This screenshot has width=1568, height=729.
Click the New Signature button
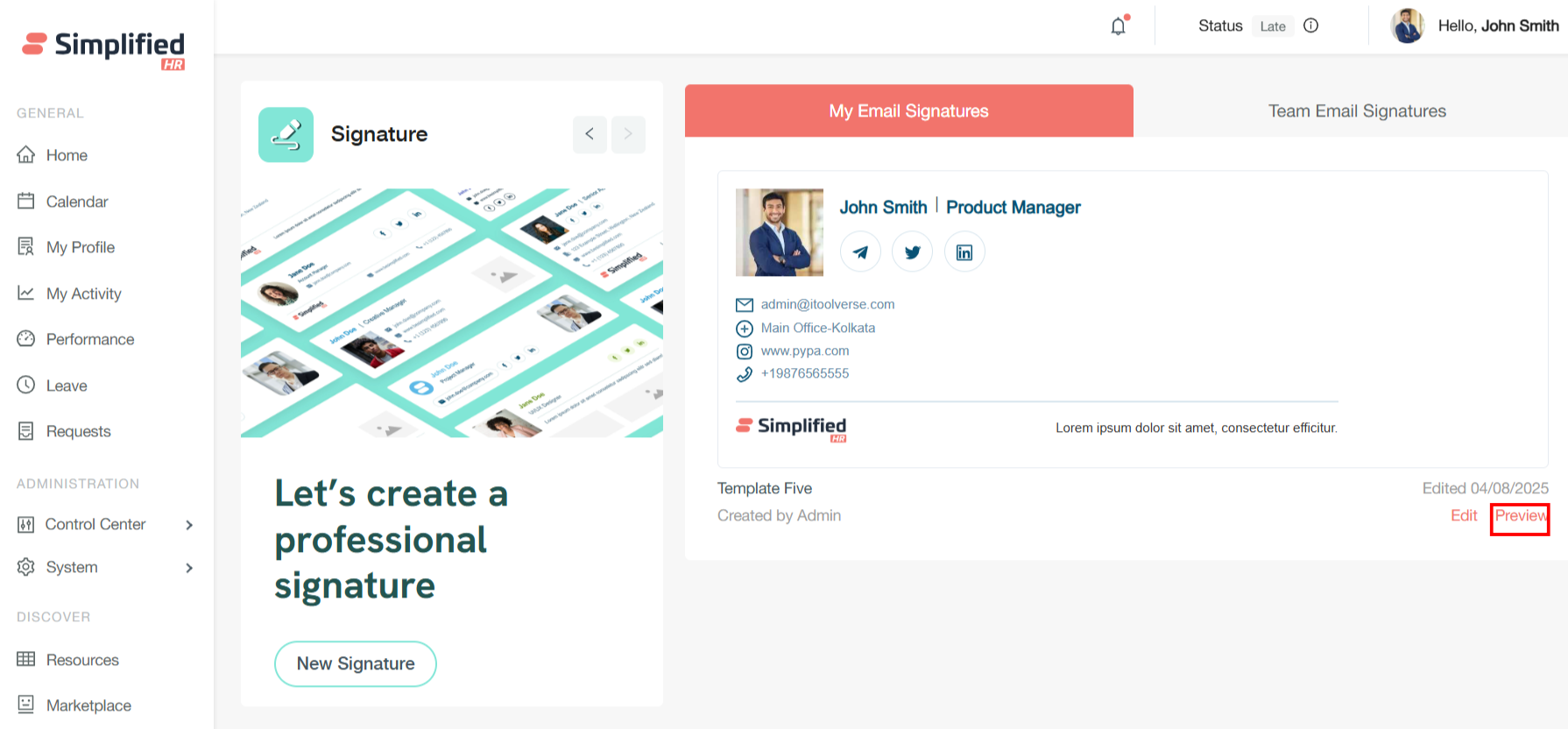(x=355, y=664)
